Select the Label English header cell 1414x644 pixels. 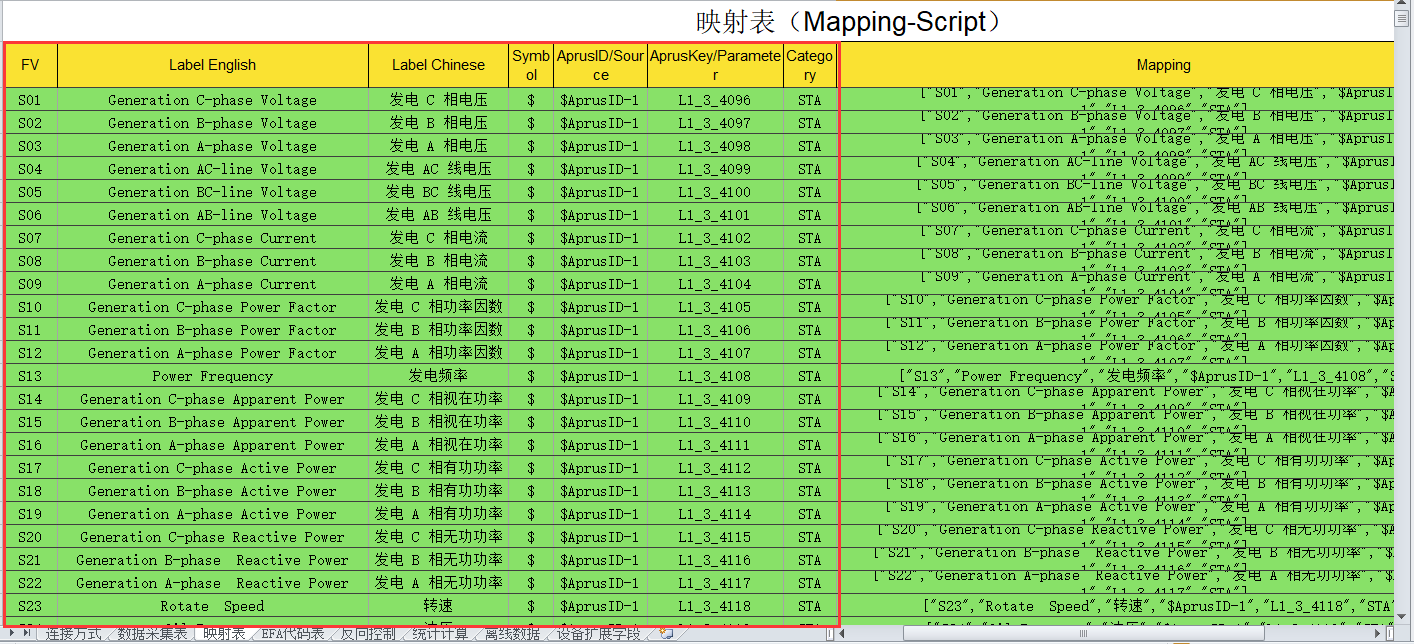pos(212,65)
